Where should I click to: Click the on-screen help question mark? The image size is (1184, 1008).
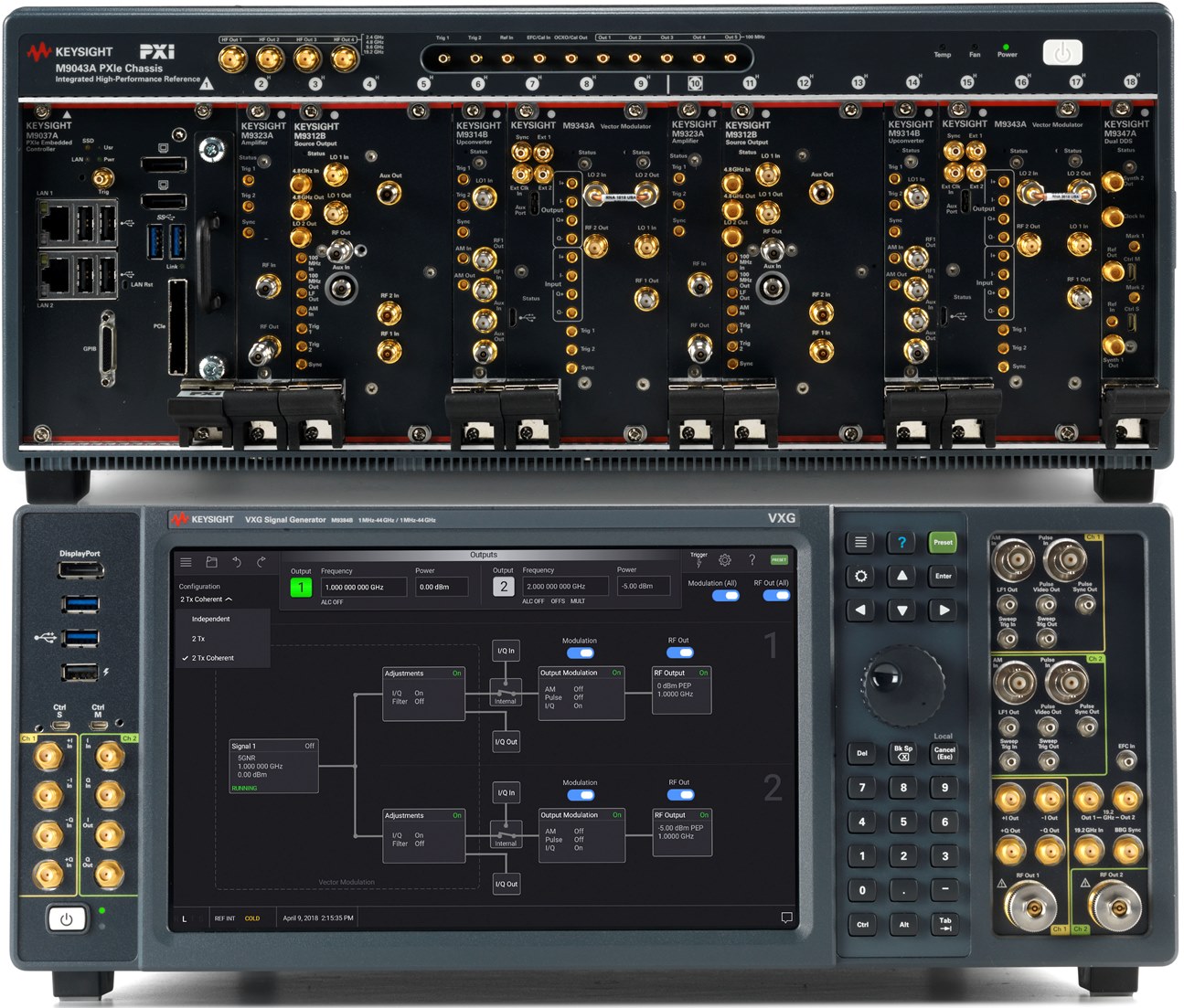pos(752,560)
